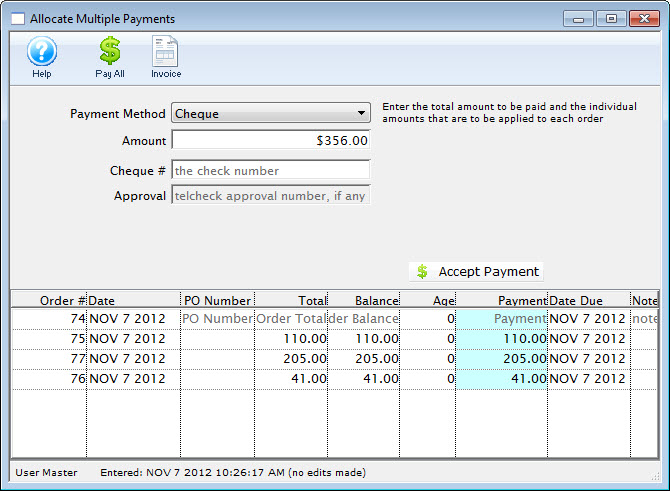Sort by the Order # column header

pos(49,300)
